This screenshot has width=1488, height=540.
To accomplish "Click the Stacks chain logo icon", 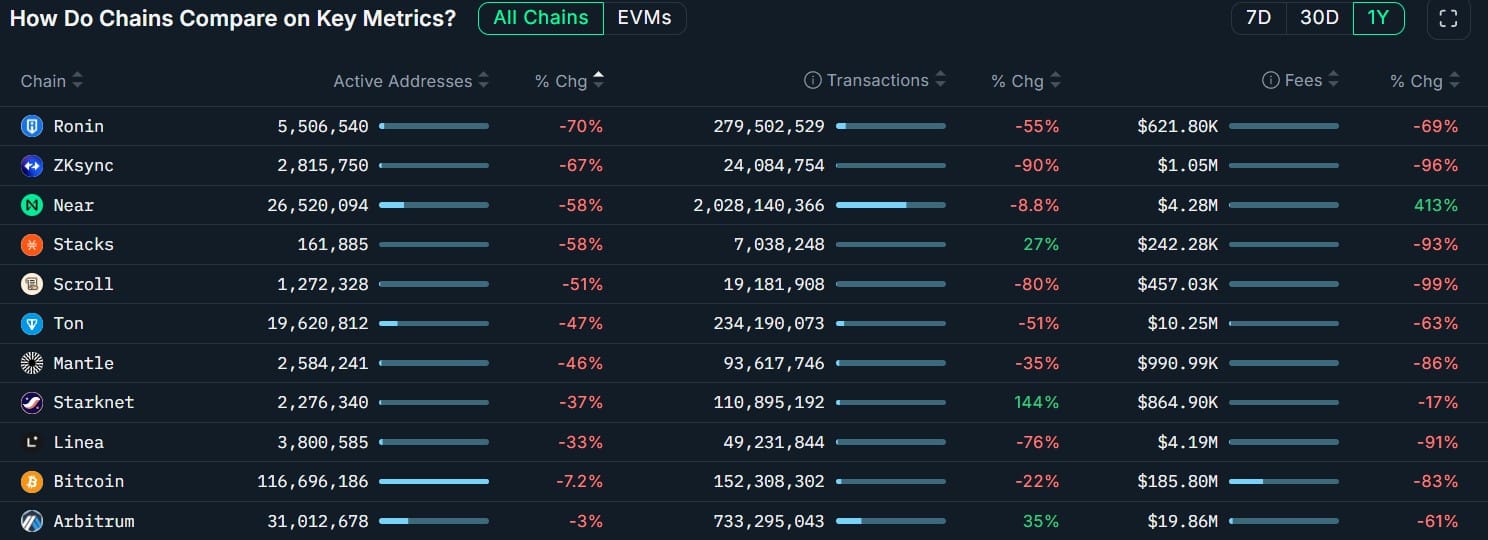I will [x=32, y=244].
